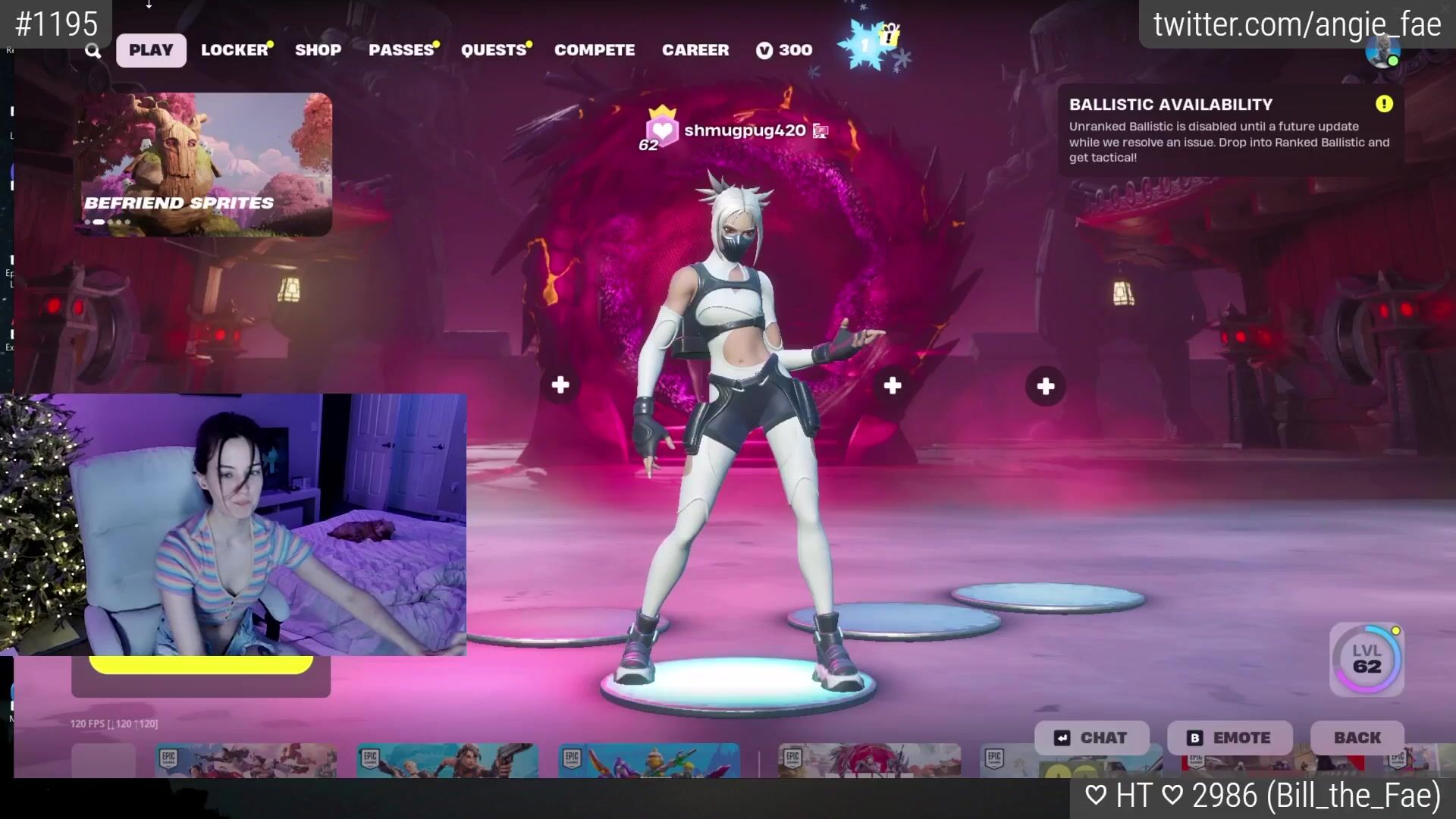1456x819 pixels.
Task: Open the Shop tab
Action: point(318,50)
